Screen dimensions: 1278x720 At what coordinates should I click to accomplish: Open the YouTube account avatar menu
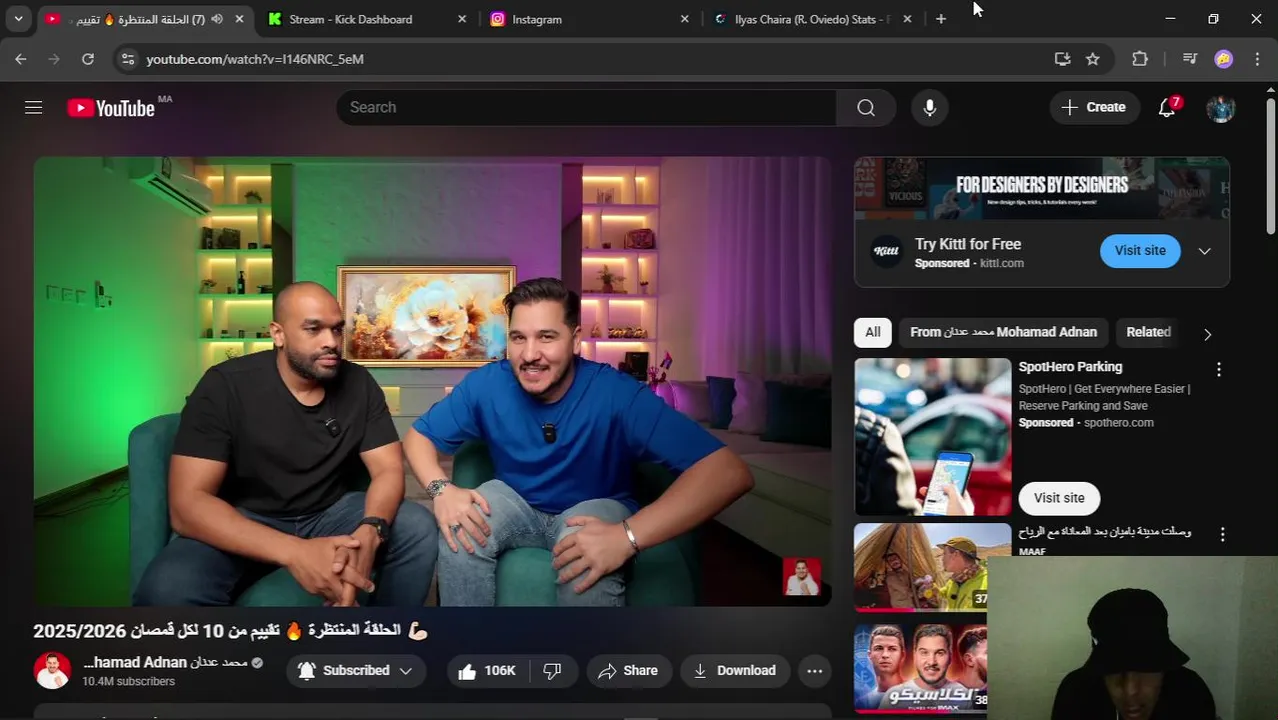(1220, 108)
